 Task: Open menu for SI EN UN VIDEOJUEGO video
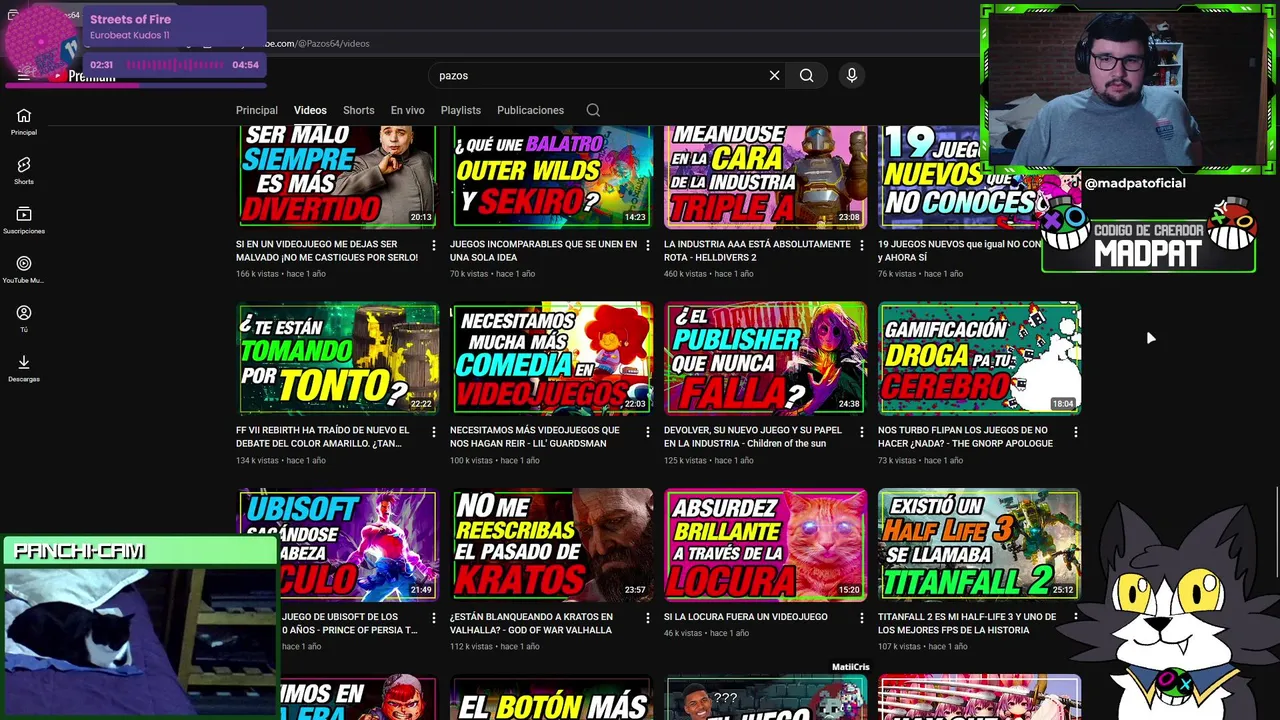433,245
